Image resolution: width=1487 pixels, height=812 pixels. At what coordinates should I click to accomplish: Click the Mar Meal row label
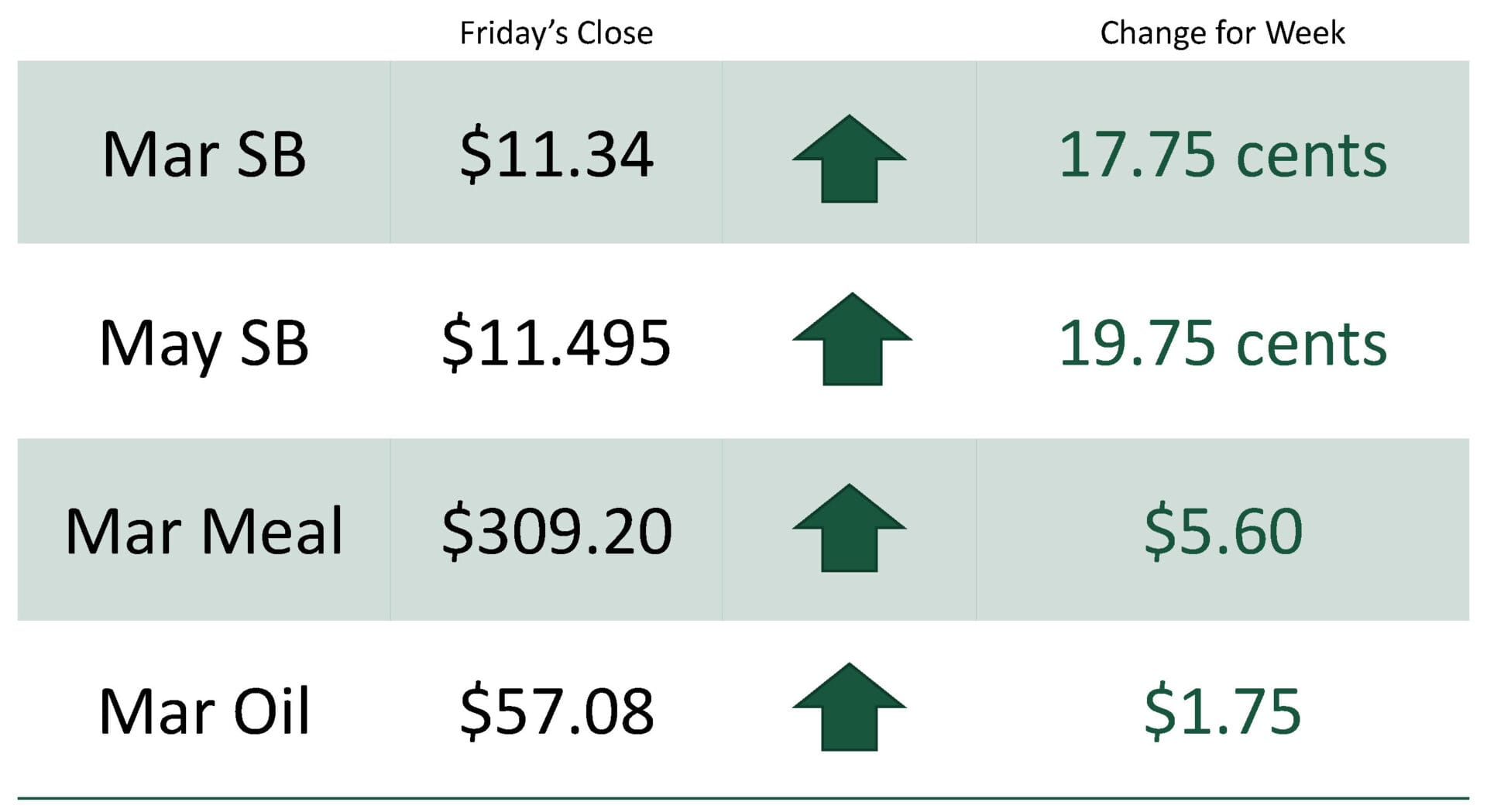coord(204,531)
